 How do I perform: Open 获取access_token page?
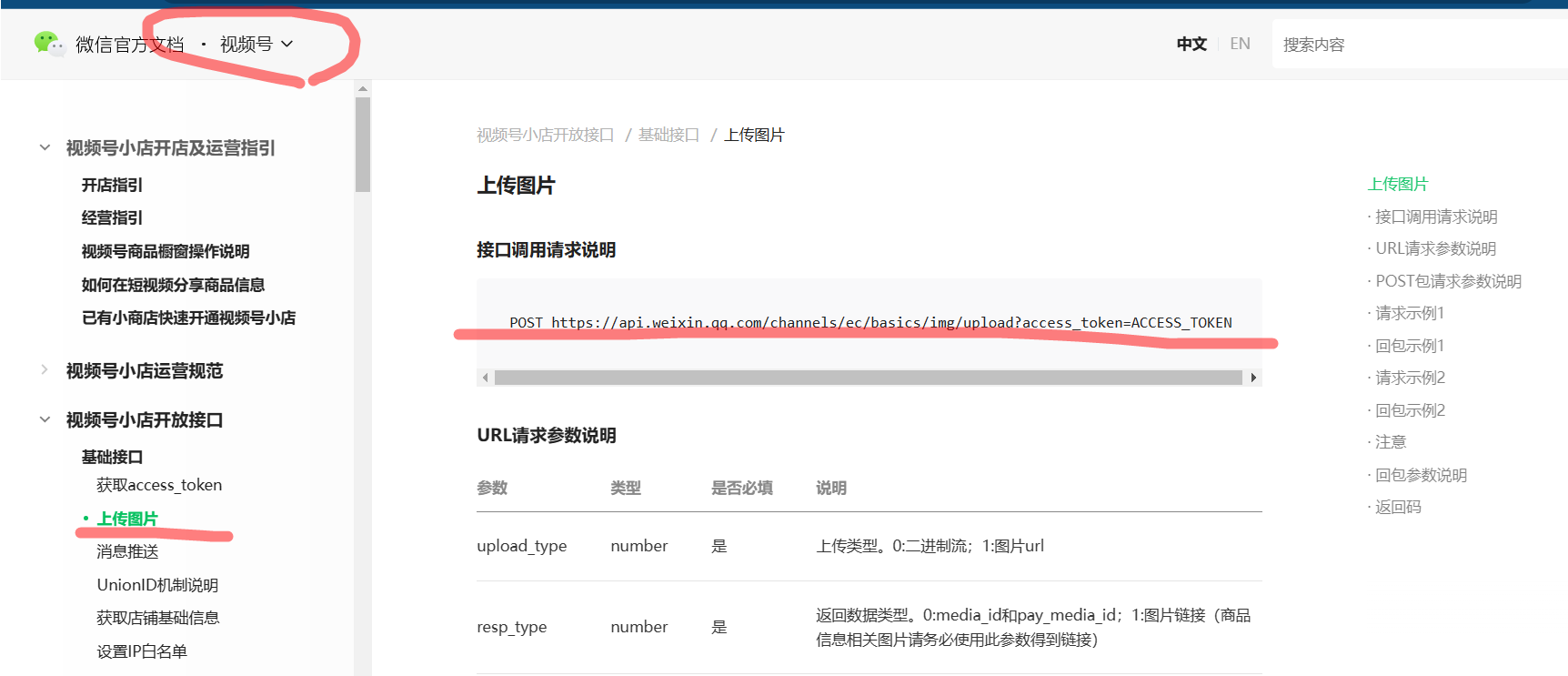pyautogui.click(x=159, y=485)
